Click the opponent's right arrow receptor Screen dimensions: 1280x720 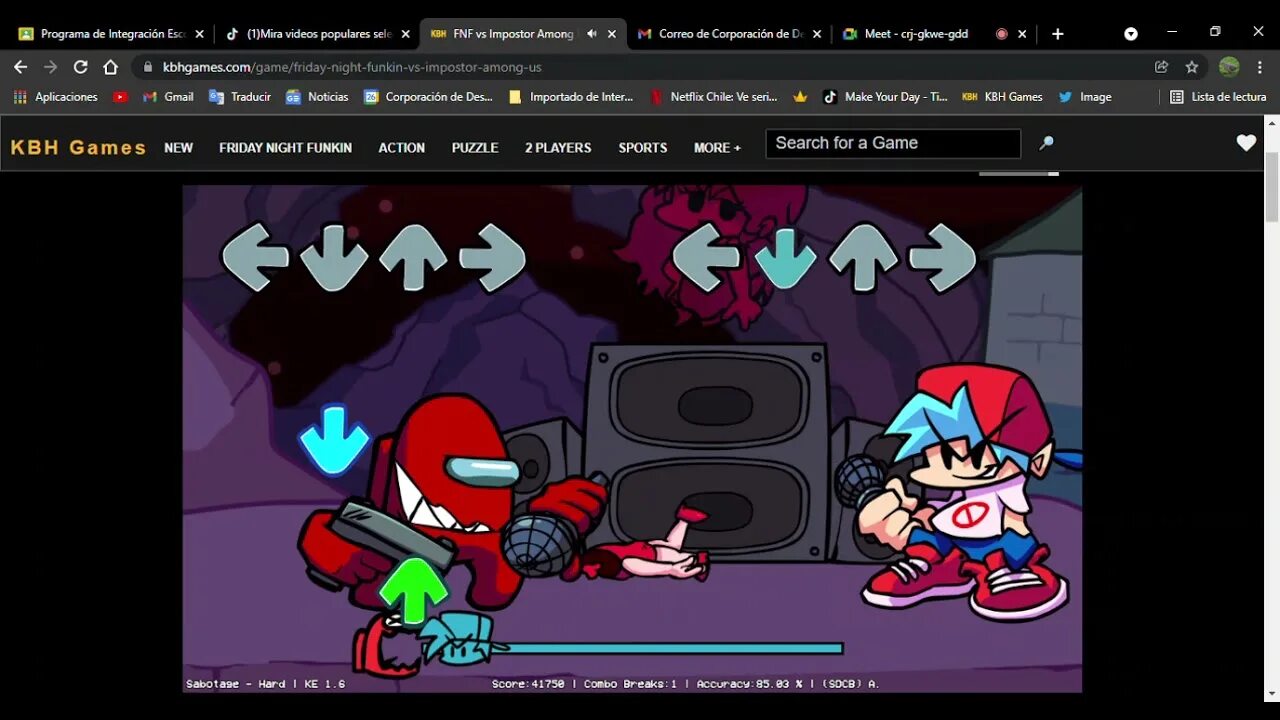click(x=492, y=257)
